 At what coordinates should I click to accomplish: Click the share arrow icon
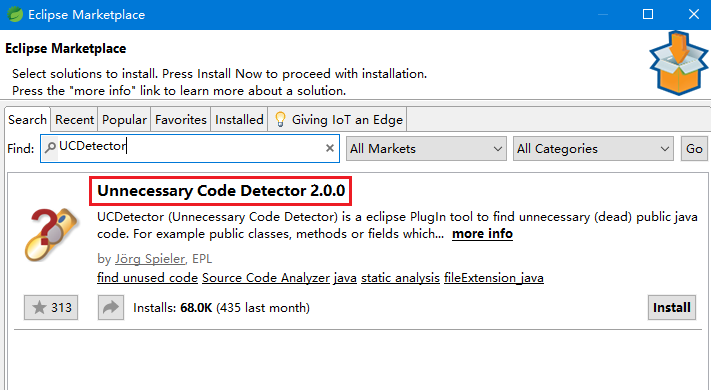coord(111,307)
